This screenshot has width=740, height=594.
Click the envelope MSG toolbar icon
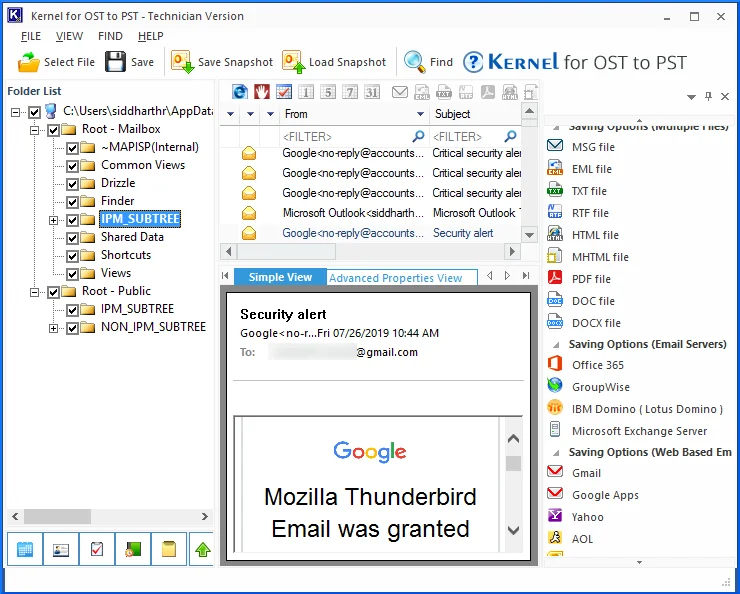click(400, 92)
